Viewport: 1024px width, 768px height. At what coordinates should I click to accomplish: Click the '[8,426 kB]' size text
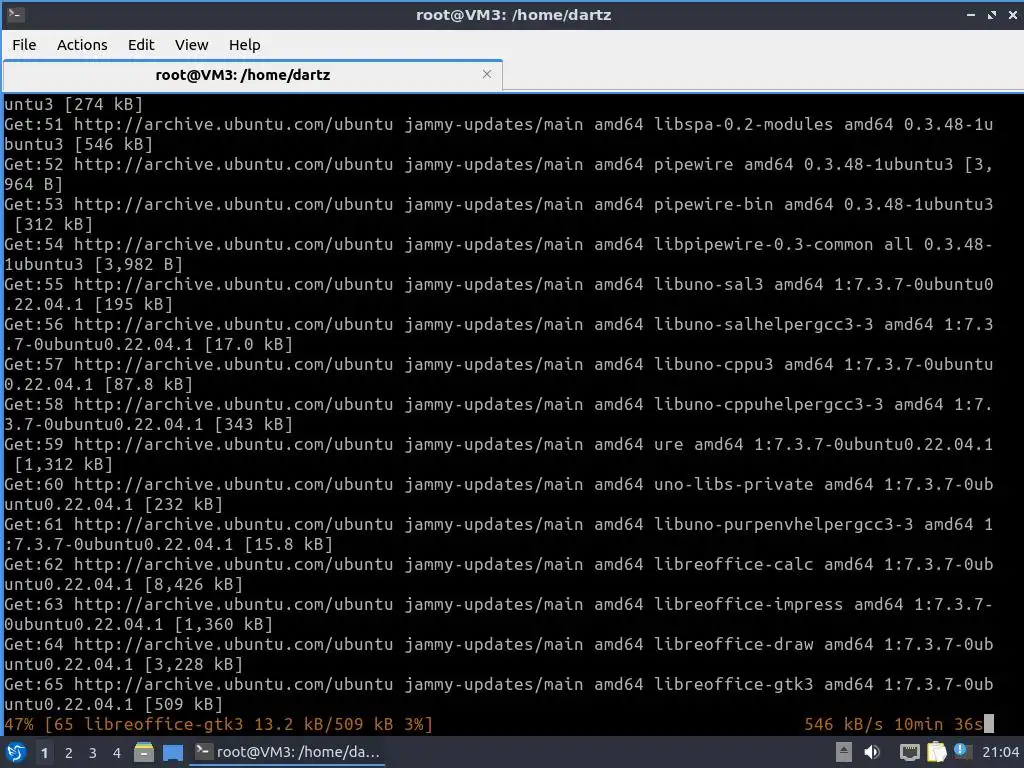coord(194,584)
